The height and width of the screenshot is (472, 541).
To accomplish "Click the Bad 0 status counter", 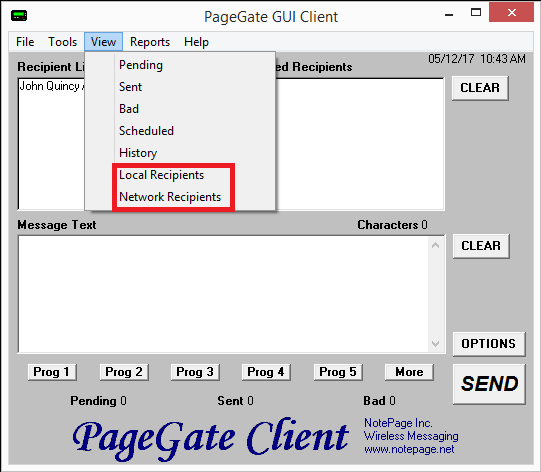I will (x=380, y=401).
